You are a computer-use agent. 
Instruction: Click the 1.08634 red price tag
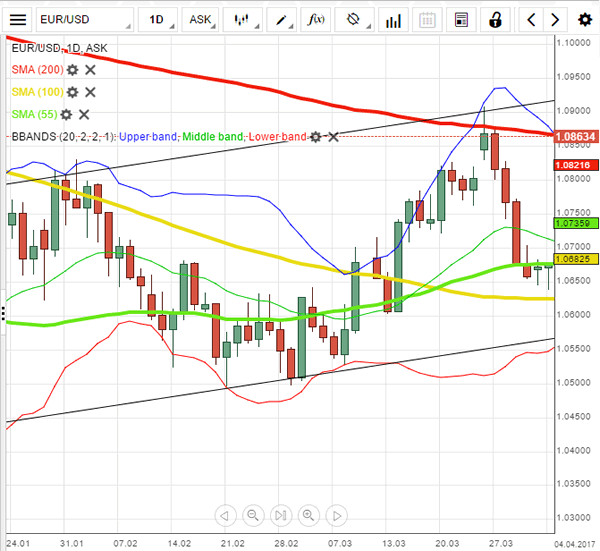pos(576,137)
